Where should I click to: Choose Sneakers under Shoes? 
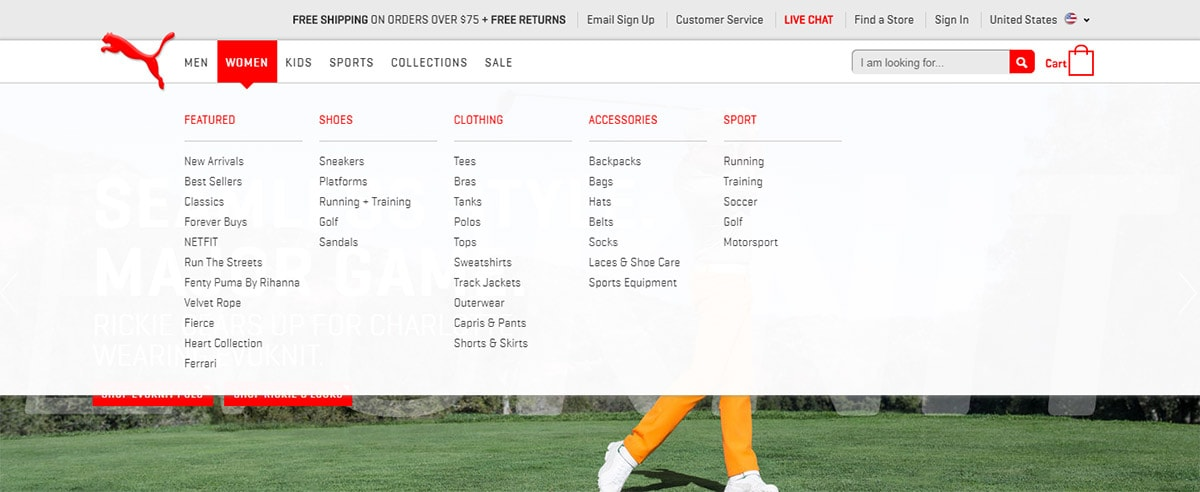[x=341, y=161]
